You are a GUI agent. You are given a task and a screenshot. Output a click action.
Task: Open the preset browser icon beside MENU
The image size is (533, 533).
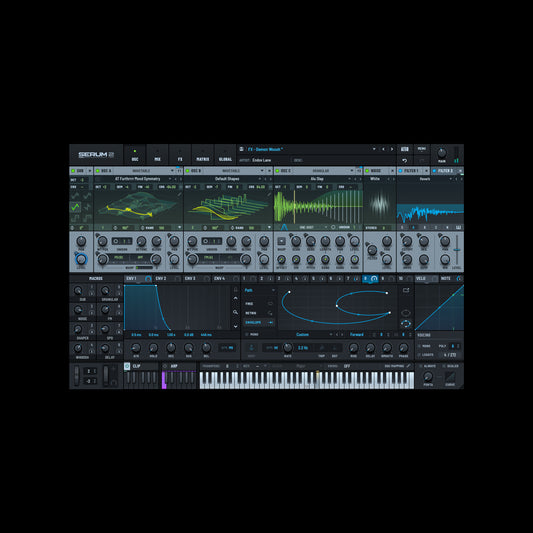405,149
